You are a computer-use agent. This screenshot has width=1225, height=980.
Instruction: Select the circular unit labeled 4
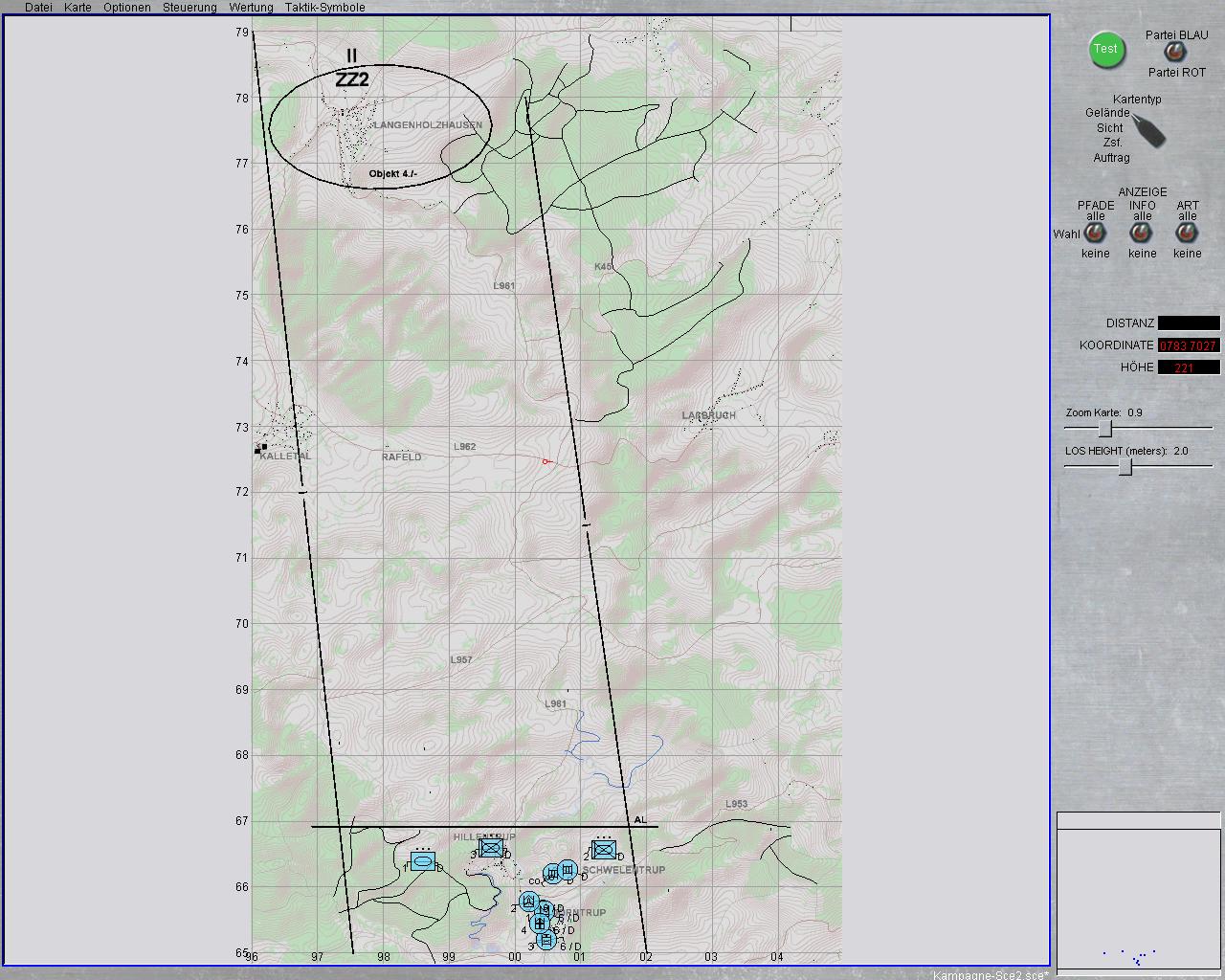pos(540,924)
